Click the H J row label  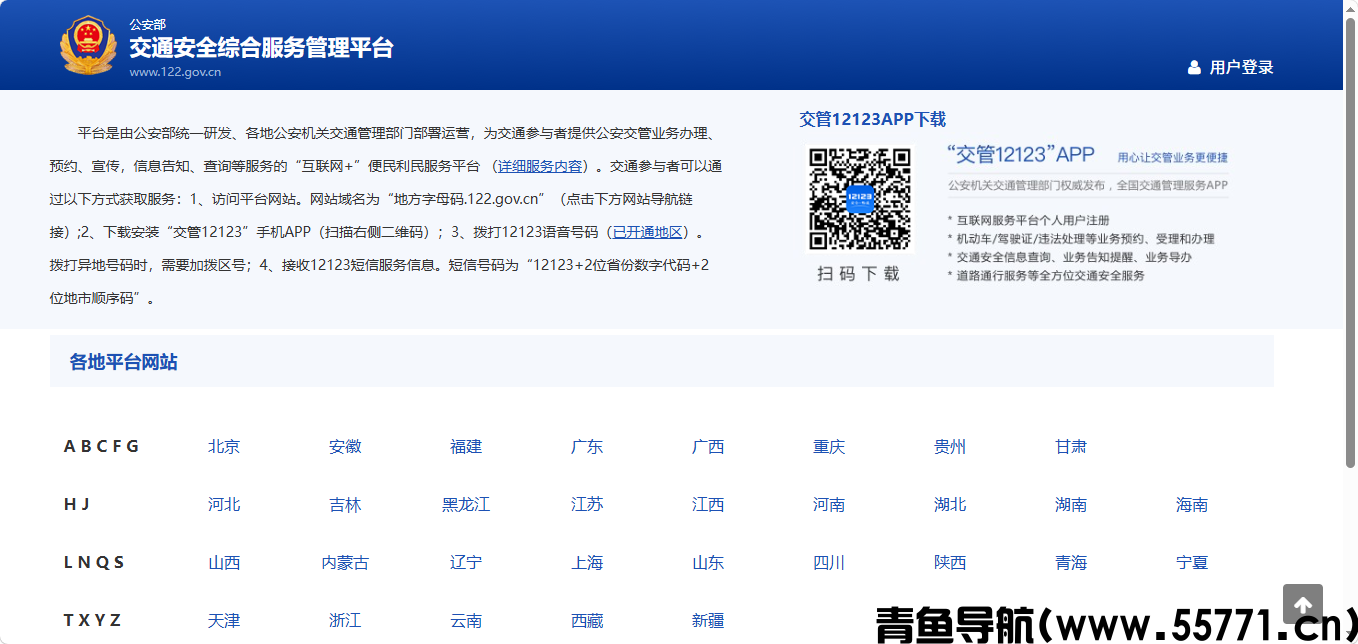tap(77, 504)
